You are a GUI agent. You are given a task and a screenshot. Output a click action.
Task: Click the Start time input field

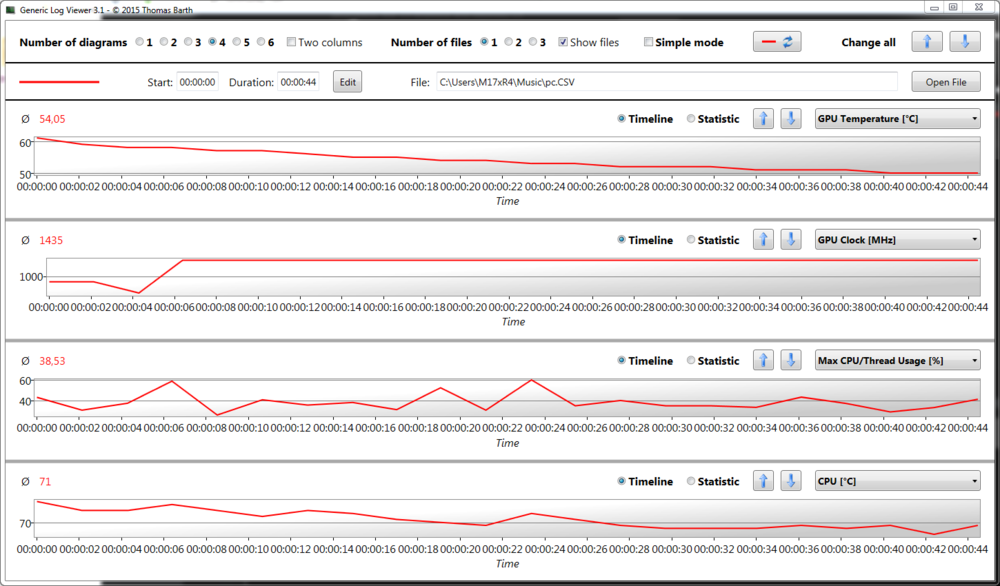pos(197,82)
